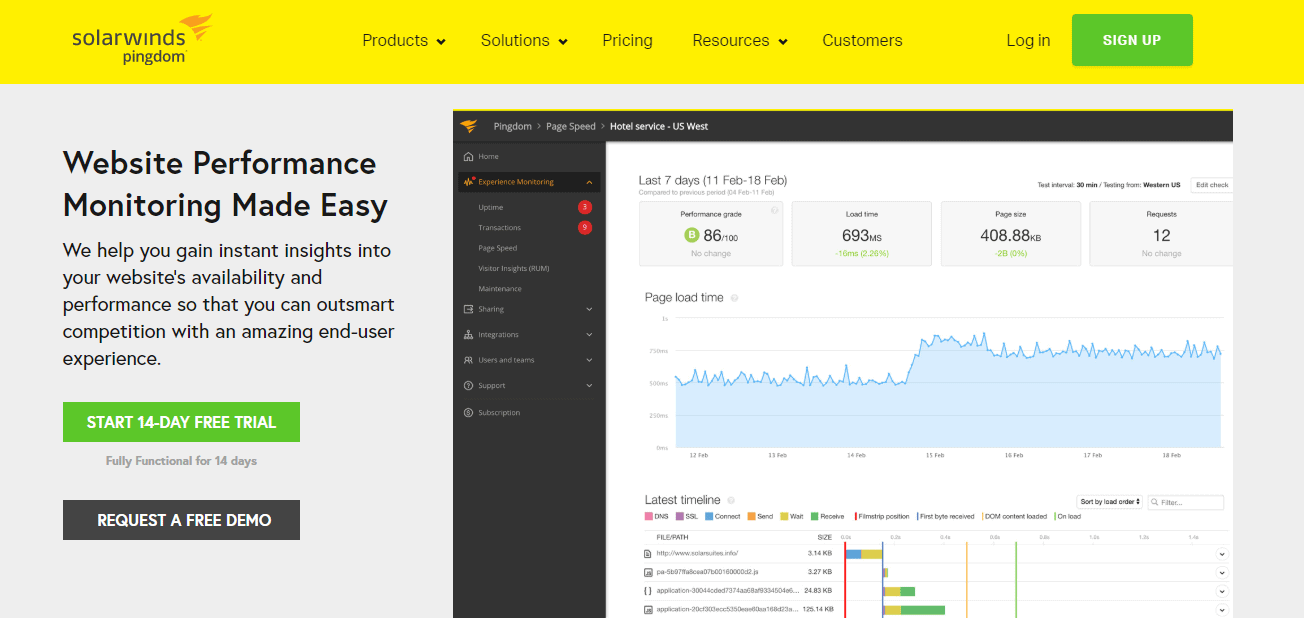Open the Solutions dropdown menu
Image resolution: width=1304 pixels, height=621 pixels.
524,41
